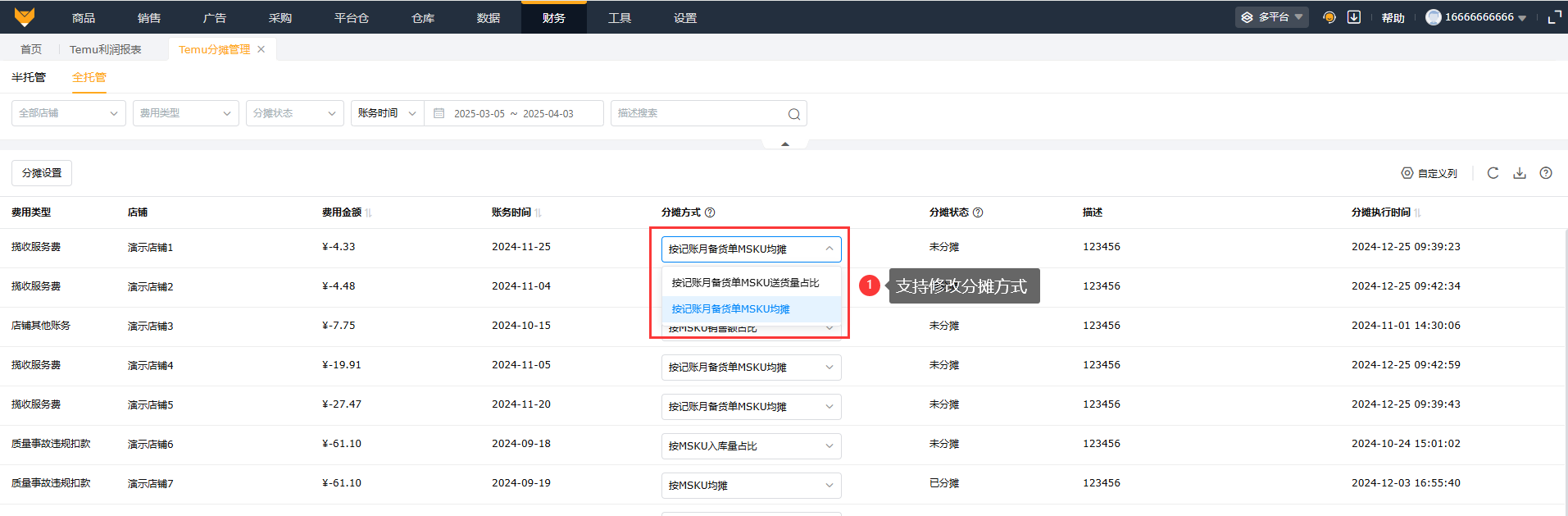Click the info icon beside 分摊方式 header
The width and height of the screenshot is (1568, 516).
(x=710, y=212)
